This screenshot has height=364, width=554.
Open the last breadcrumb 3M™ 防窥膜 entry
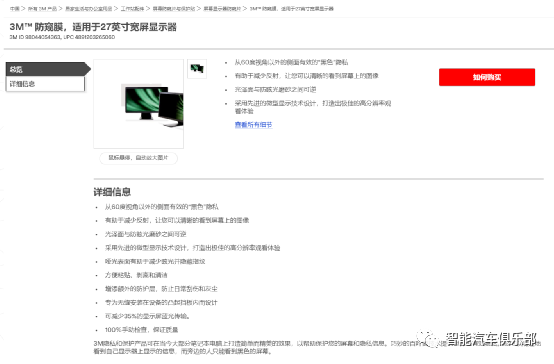291,8
